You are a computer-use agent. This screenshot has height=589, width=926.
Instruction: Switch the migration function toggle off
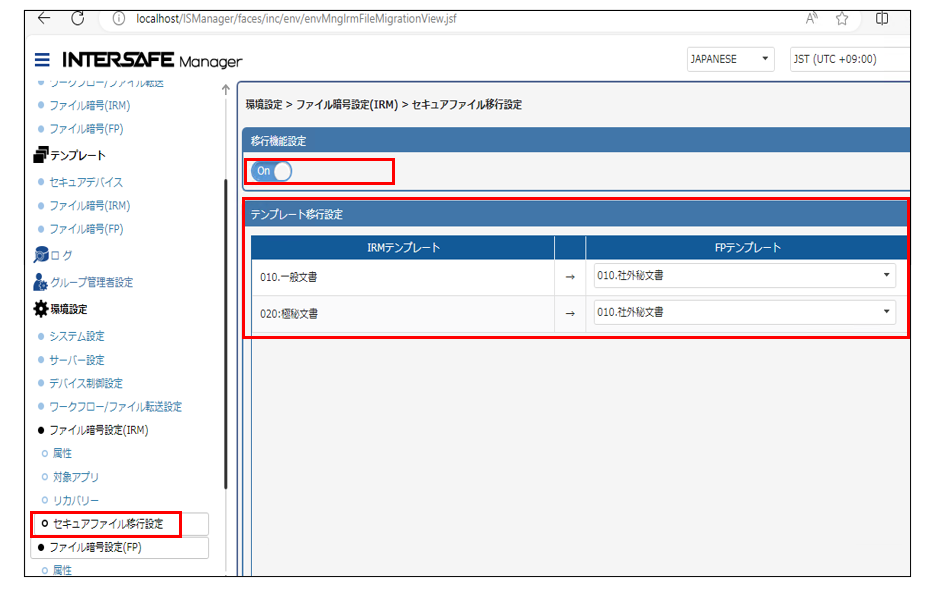pos(272,171)
